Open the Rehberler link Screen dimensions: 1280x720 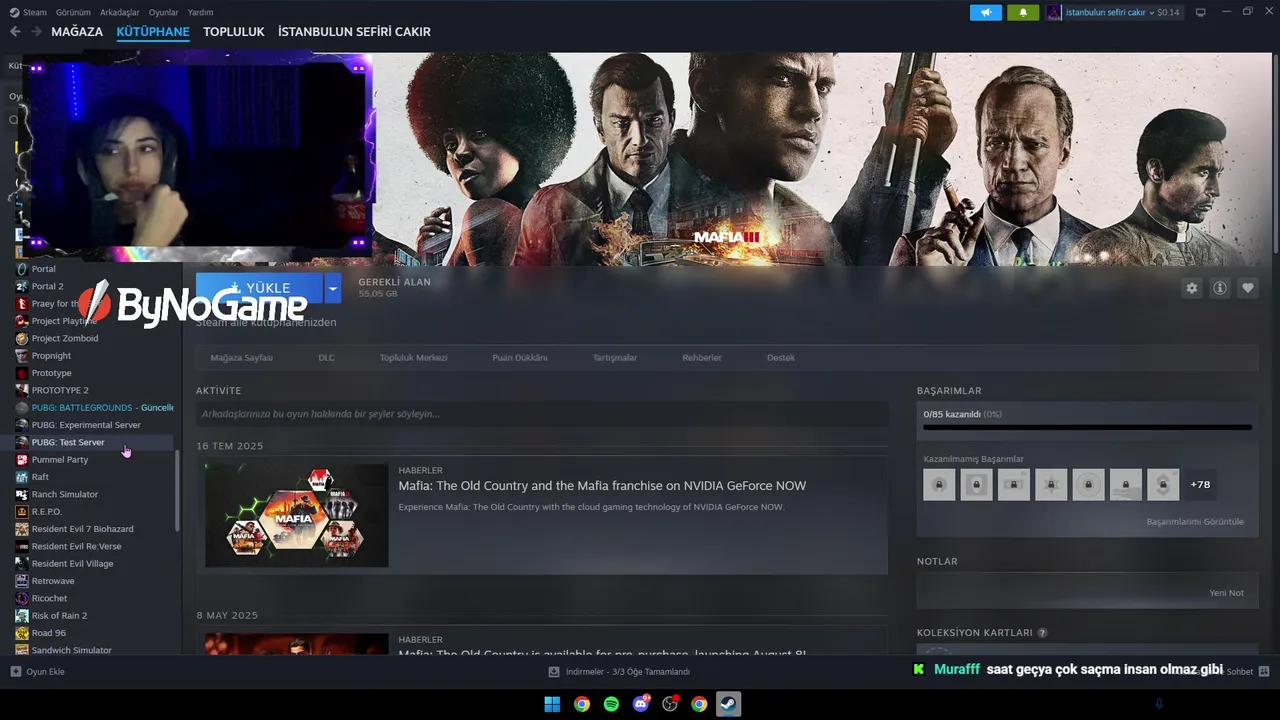tap(702, 357)
